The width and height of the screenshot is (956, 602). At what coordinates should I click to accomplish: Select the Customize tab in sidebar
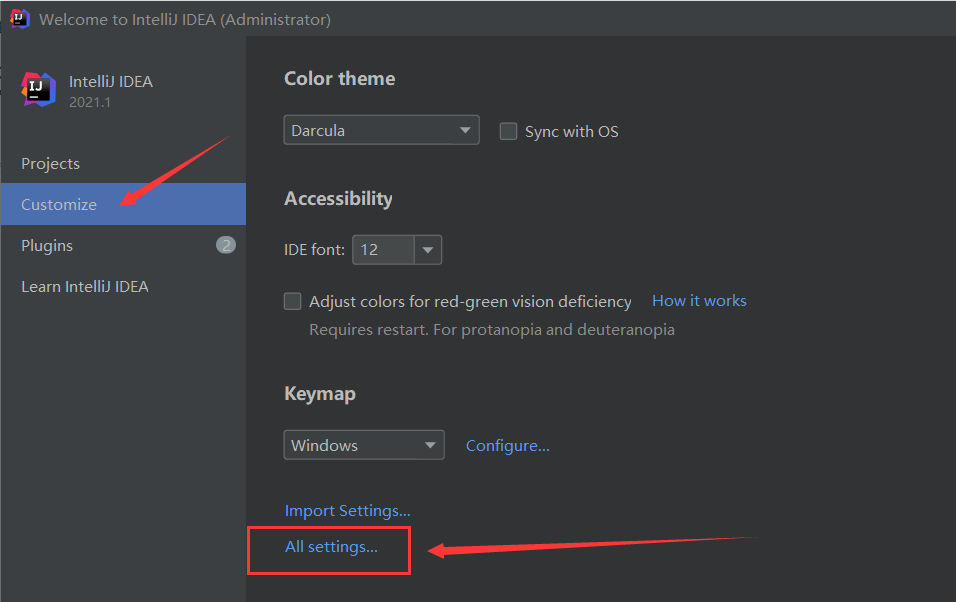[x=59, y=204]
